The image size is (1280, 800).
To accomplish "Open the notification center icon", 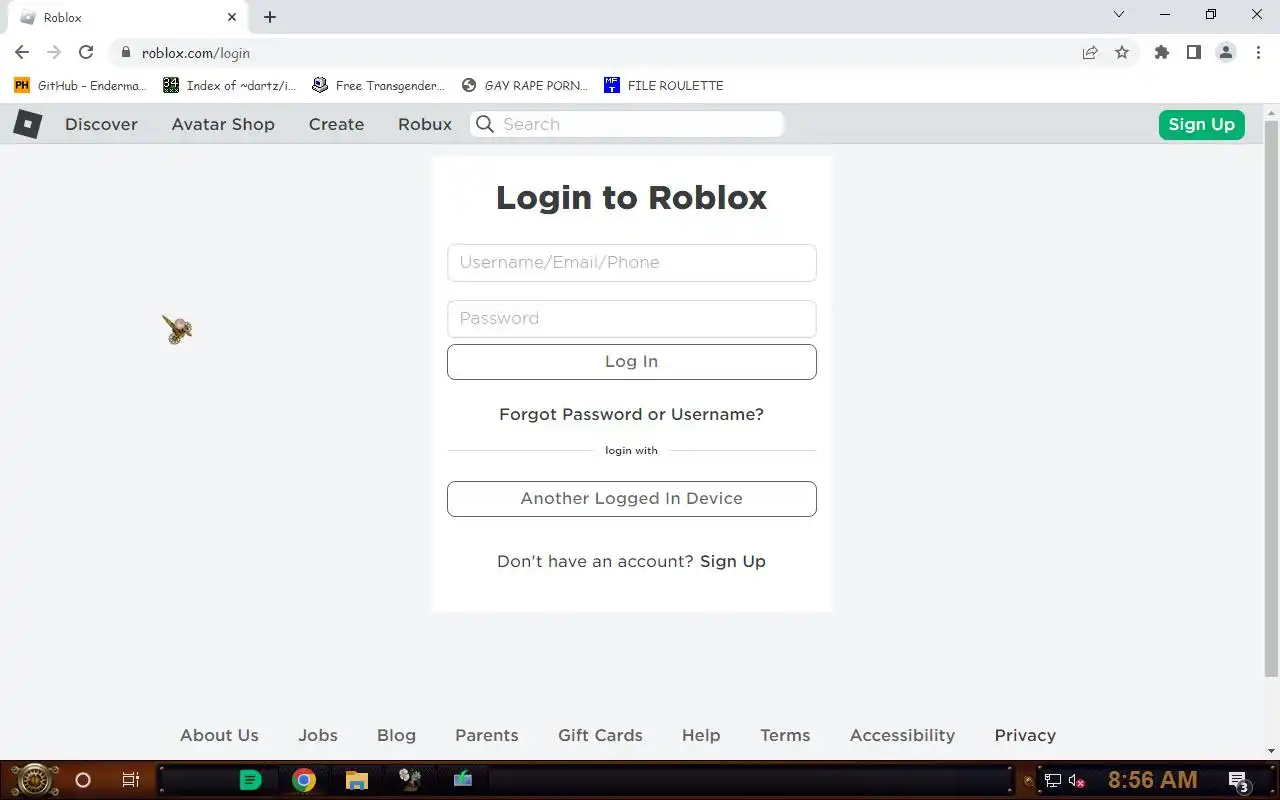I will click(x=1239, y=781).
